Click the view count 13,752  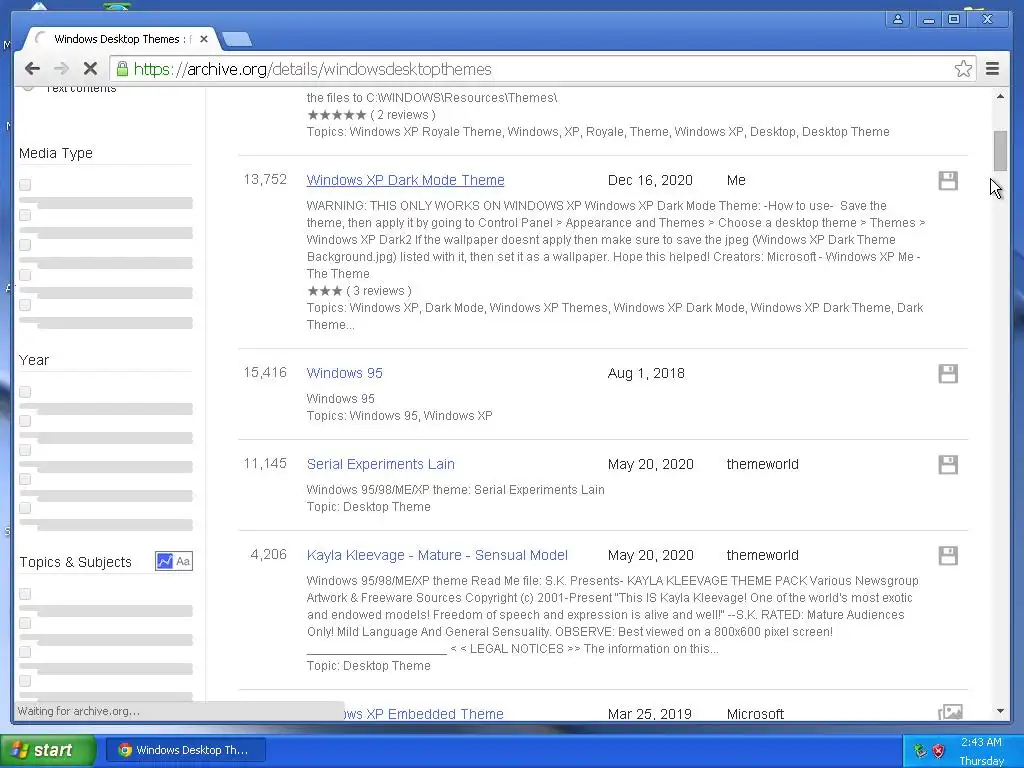pos(265,180)
